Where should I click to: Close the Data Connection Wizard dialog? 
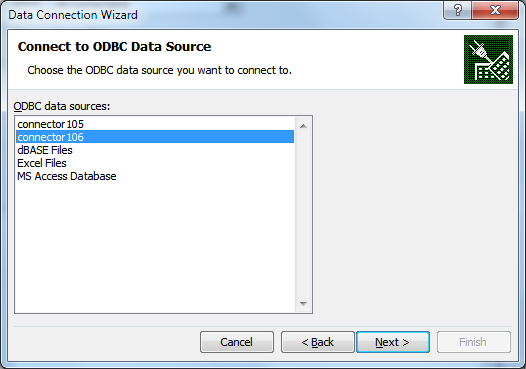[495, 10]
